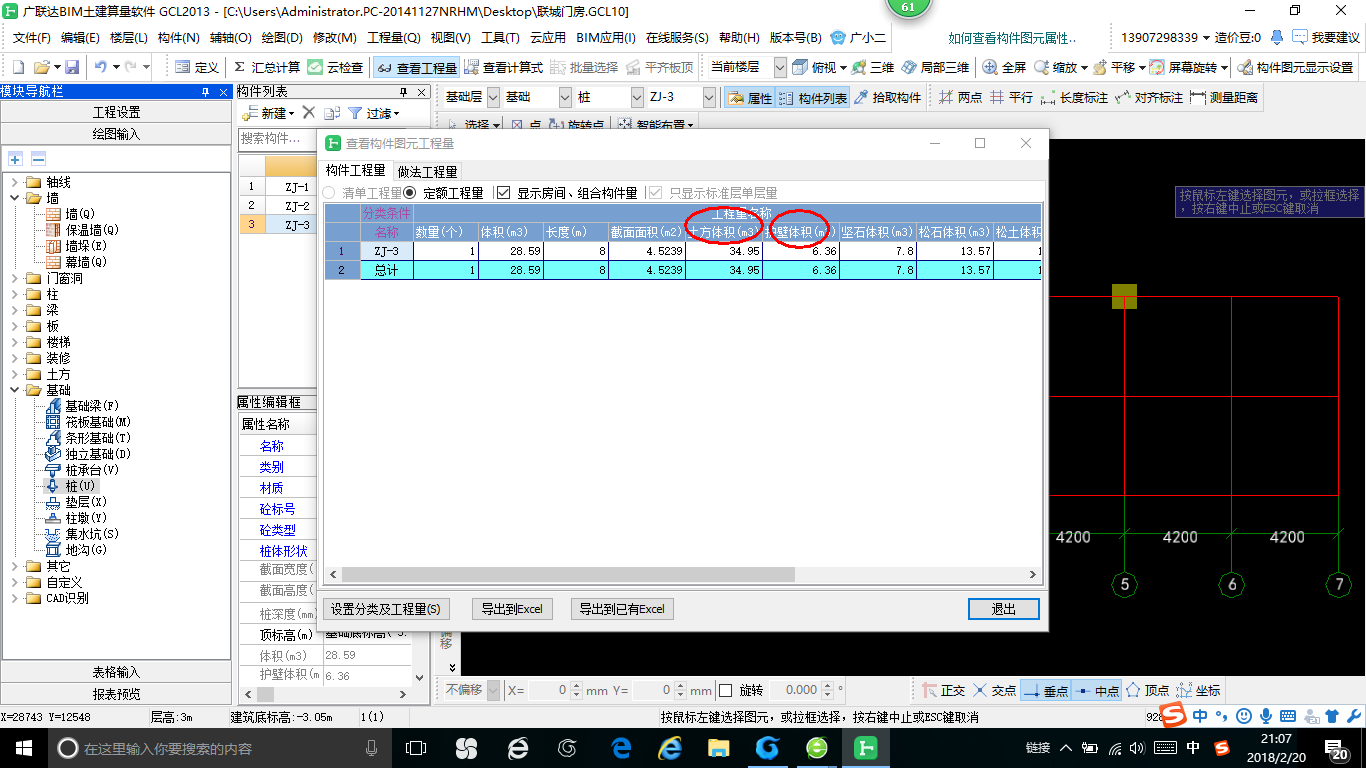Image resolution: width=1366 pixels, height=768 pixels.
Task: Toggle 顶点 vertex snap
Action: click(x=1148, y=690)
